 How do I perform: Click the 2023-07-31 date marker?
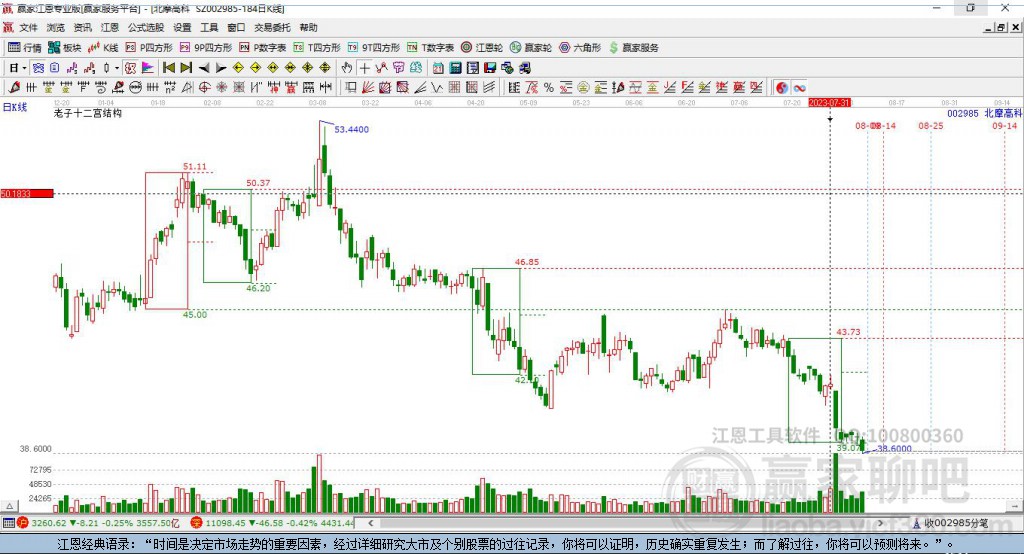click(x=829, y=103)
